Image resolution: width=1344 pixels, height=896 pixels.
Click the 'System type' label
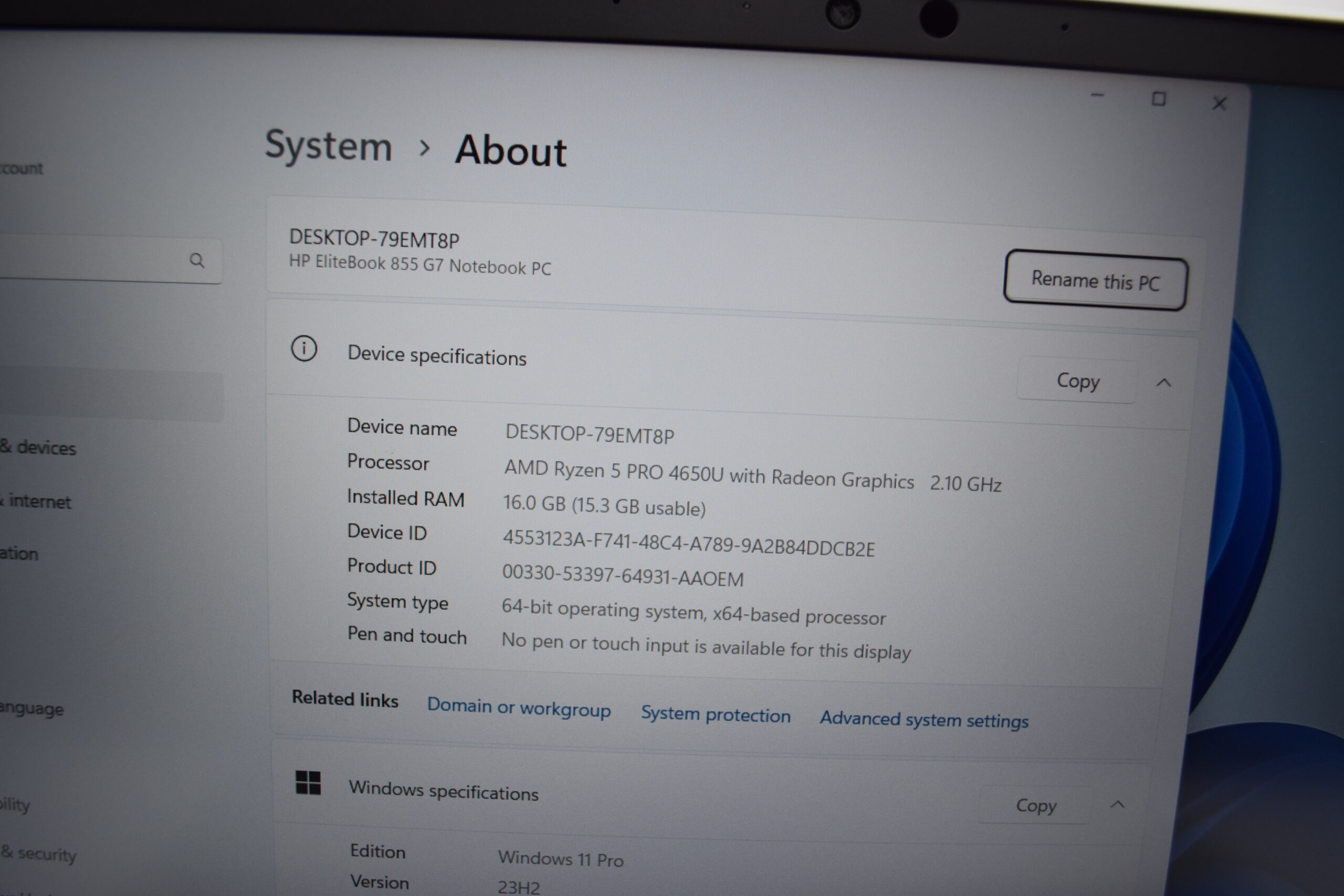pos(398,602)
